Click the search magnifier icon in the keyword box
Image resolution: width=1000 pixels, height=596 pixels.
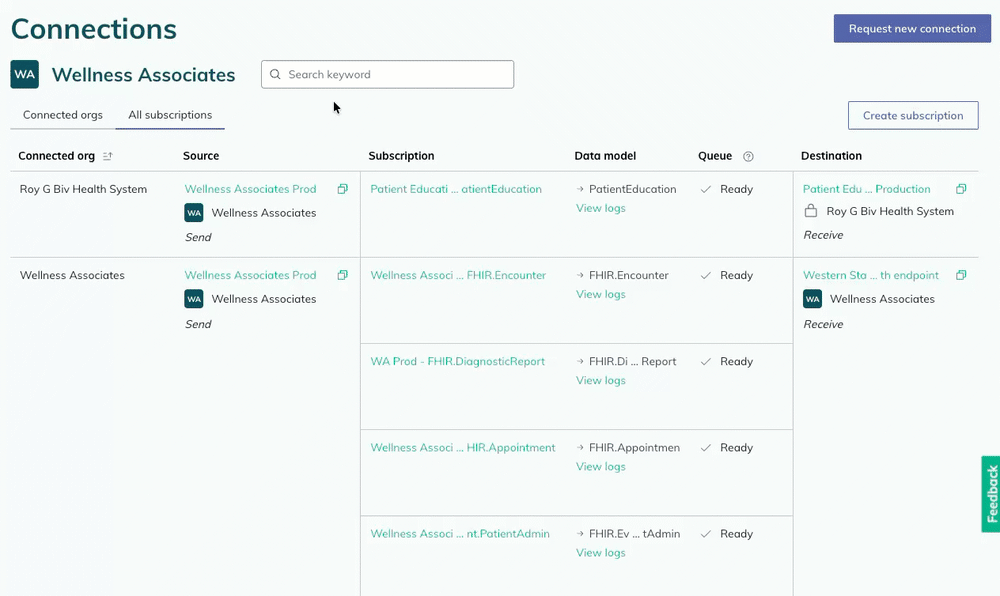click(x=275, y=74)
